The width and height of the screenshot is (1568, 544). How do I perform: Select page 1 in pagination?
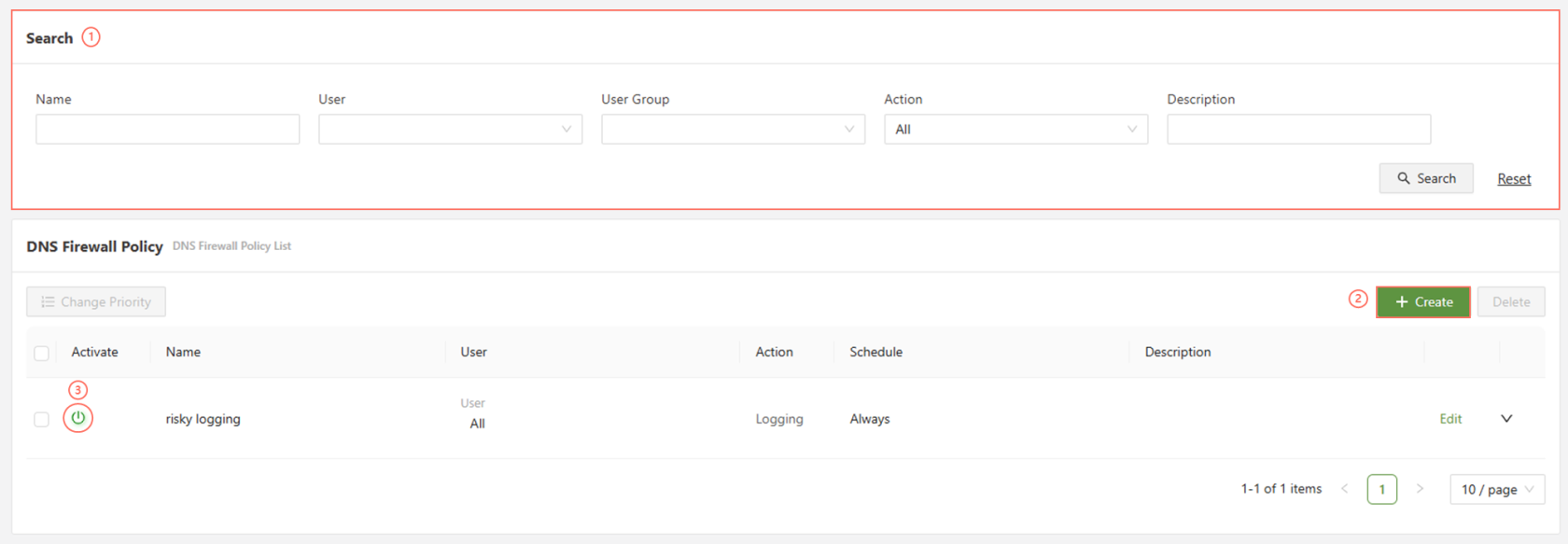(1381, 489)
